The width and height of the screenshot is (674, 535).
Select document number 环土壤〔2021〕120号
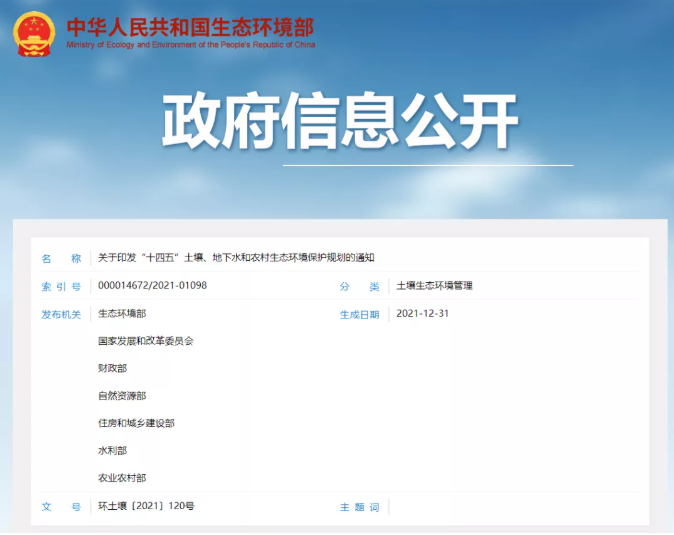(x=146, y=506)
